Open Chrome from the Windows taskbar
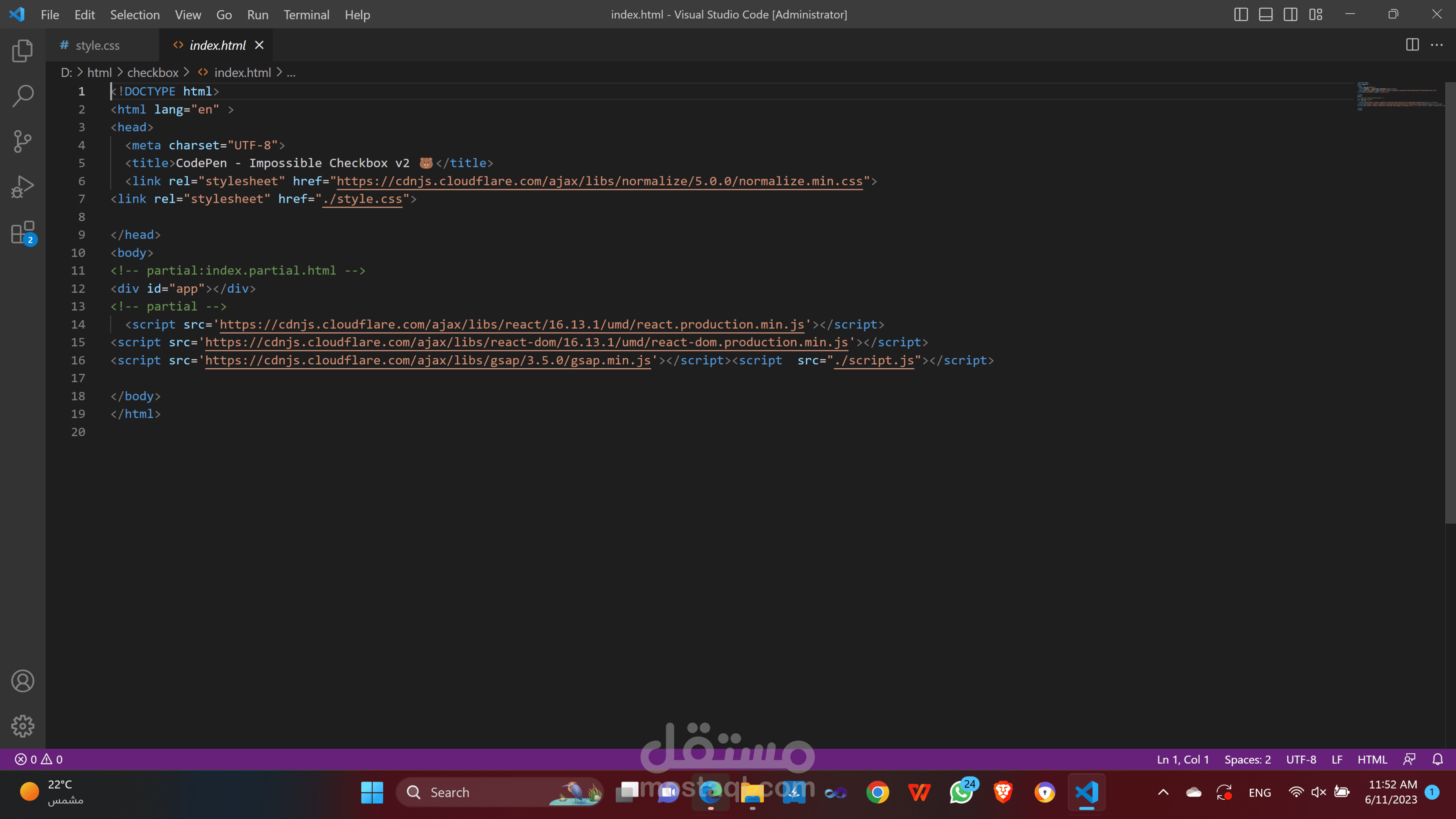The width and height of the screenshot is (1456, 819). click(x=877, y=792)
